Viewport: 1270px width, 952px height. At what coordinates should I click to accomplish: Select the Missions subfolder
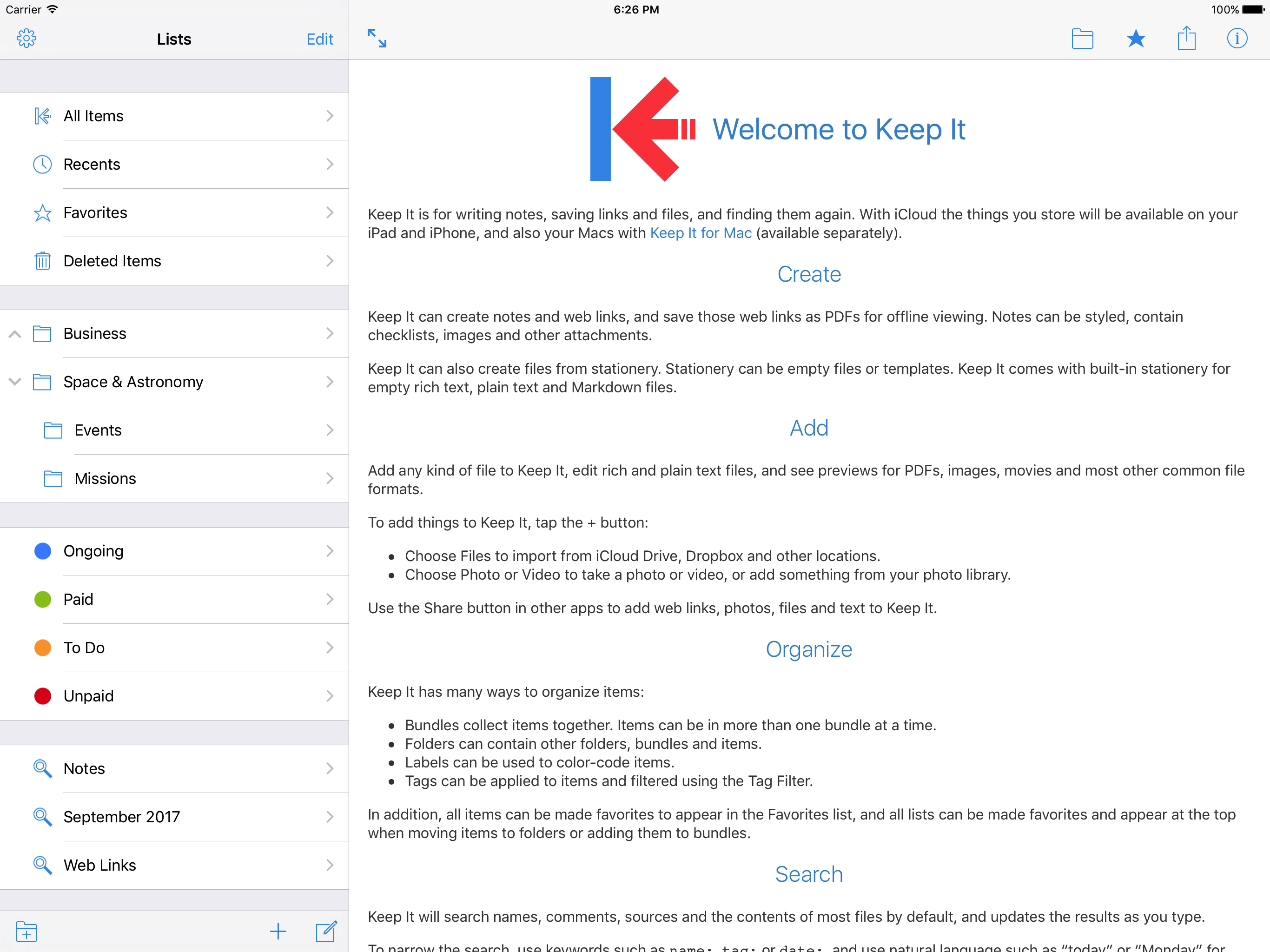(174, 478)
